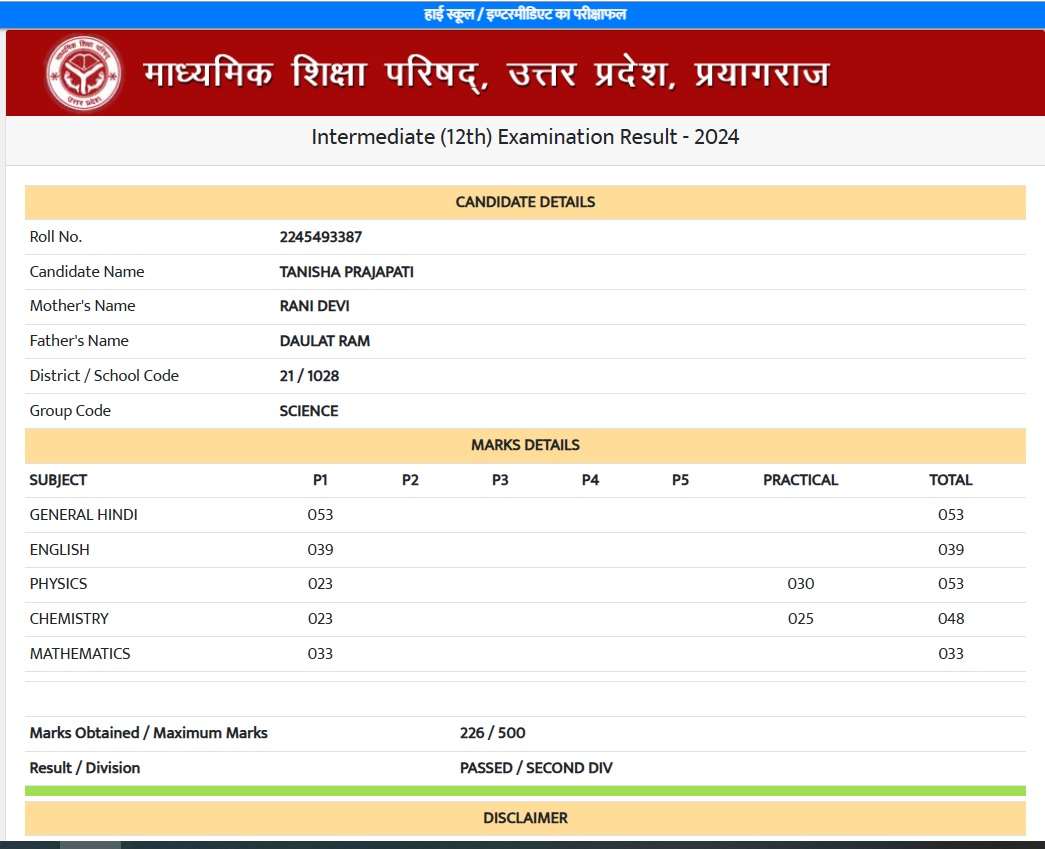
Task: Click the 'P3' column header
Action: [x=501, y=480]
